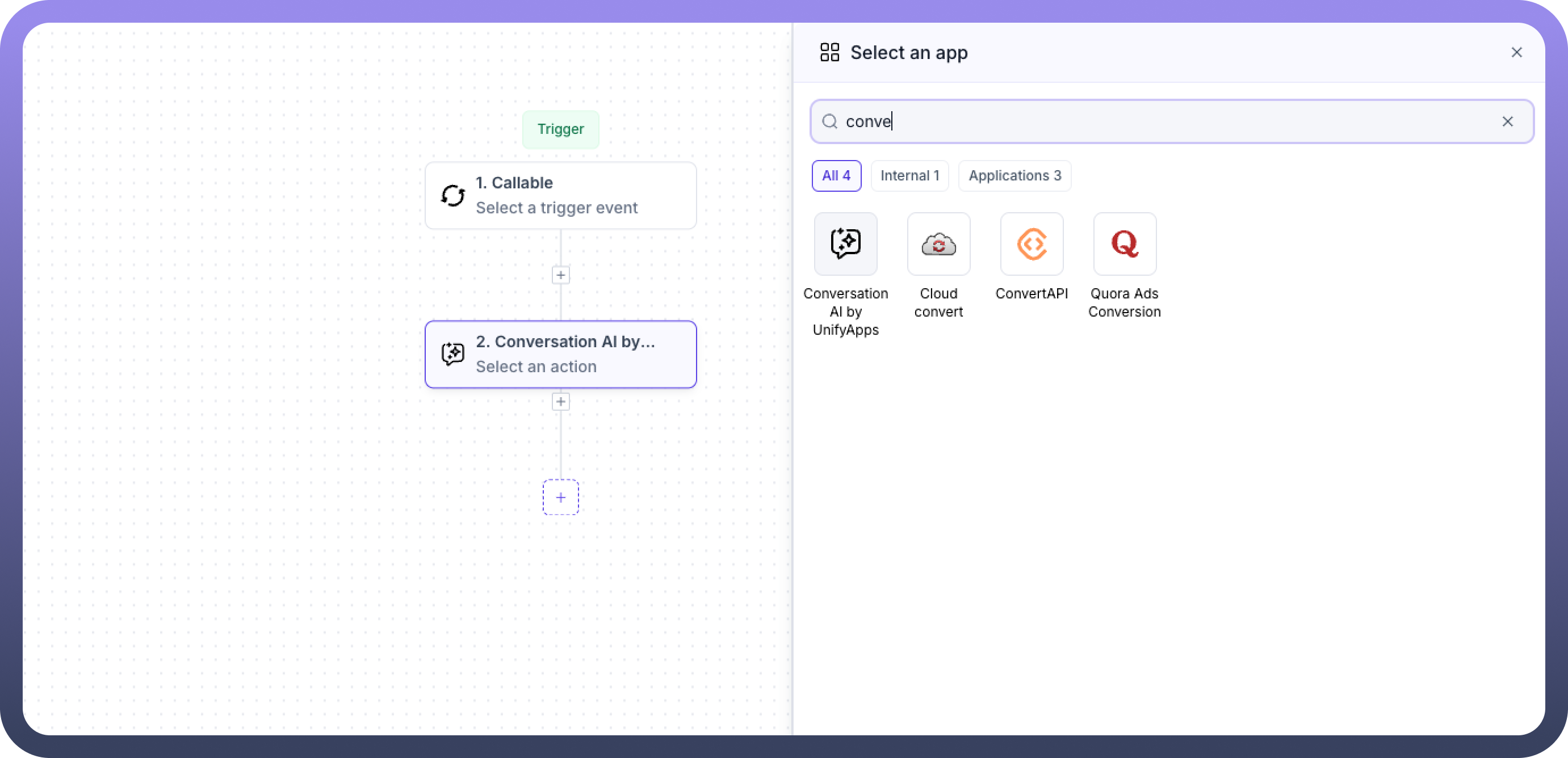The image size is (1568, 758).
Task: Switch to the All 4 filter tab
Action: pos(836,176)
